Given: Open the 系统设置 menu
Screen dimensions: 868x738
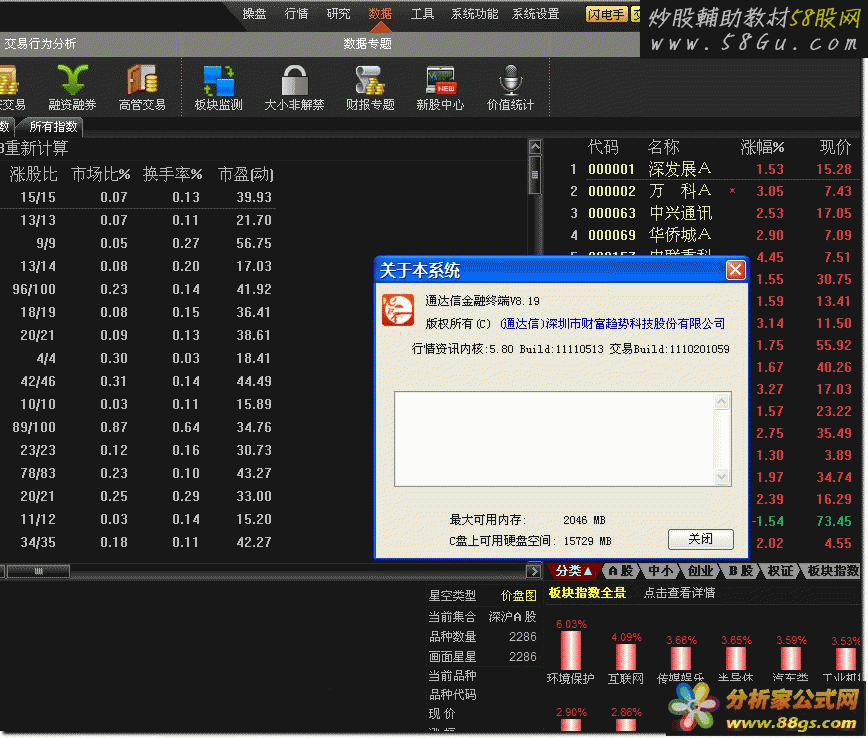Looking at the screenshot, I should (x=535, y=13).
